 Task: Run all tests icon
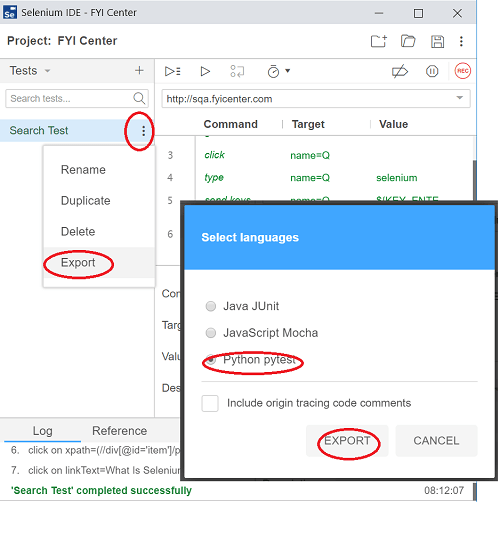(173, 71)
